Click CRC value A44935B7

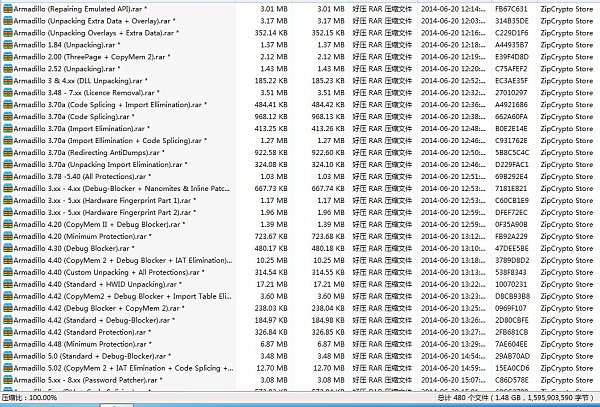click(512, 45)
